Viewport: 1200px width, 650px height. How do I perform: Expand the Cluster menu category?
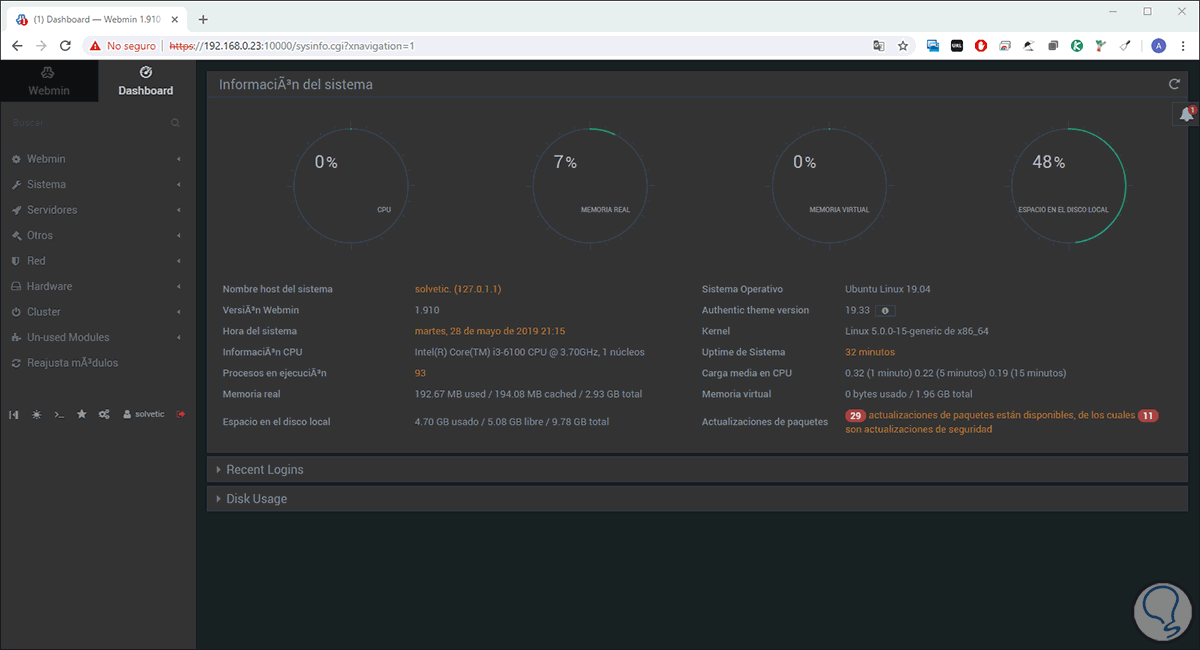click(97, 312)
